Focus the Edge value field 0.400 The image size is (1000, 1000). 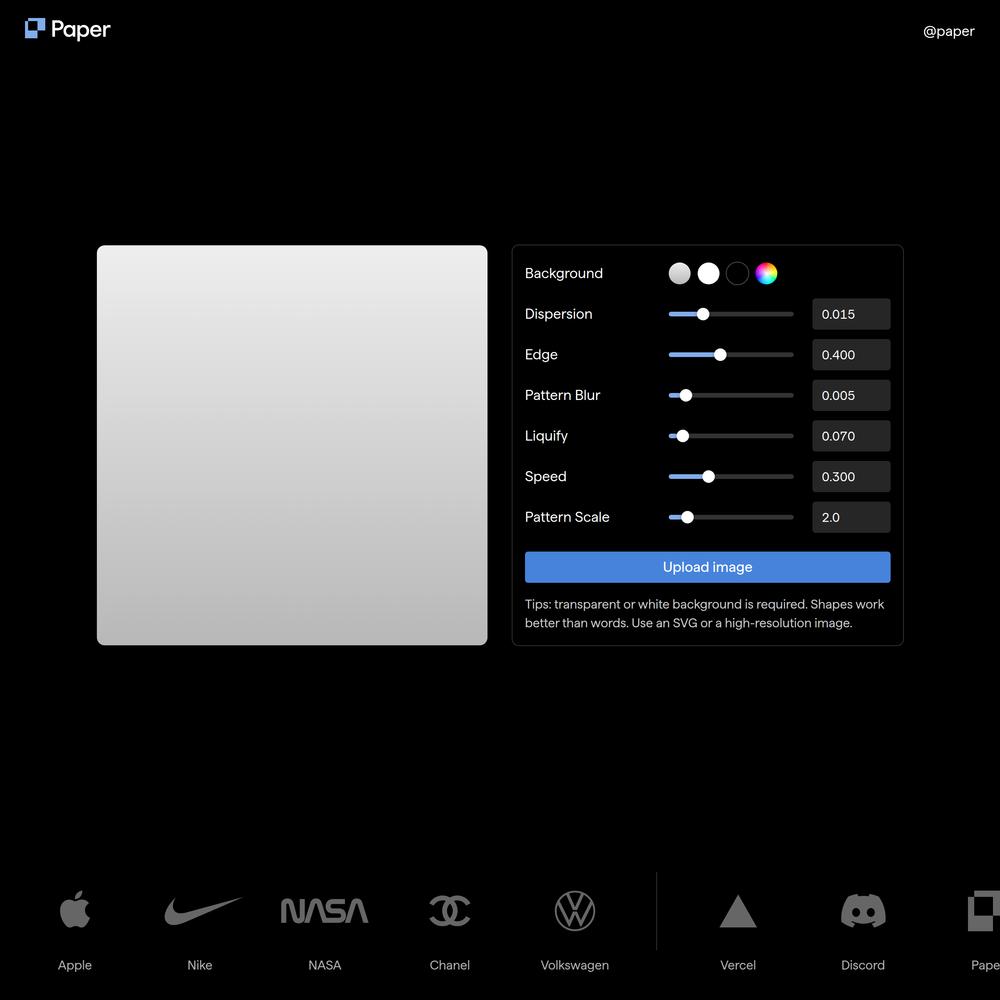pyautogui.click(x=851, y=355)
